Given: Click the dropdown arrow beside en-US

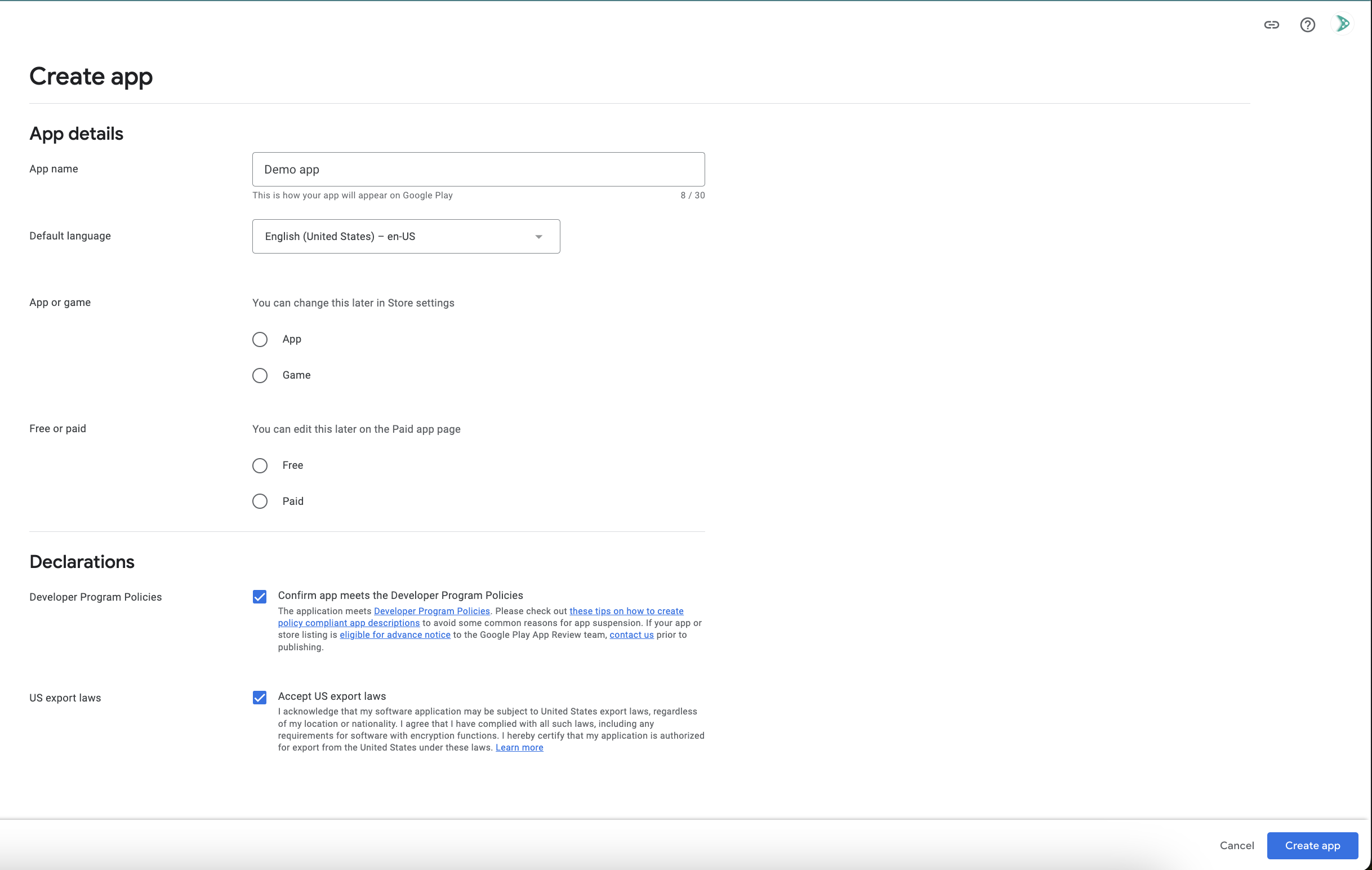Looking at the screenshot, I should tap(538, 237).
